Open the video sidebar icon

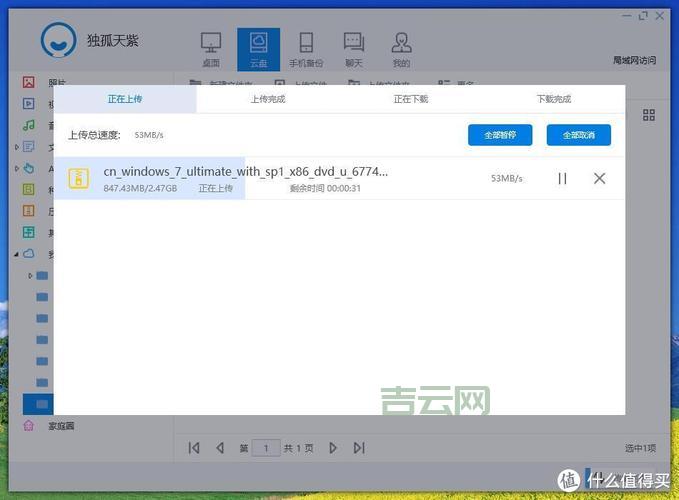[x=29, y=103]
